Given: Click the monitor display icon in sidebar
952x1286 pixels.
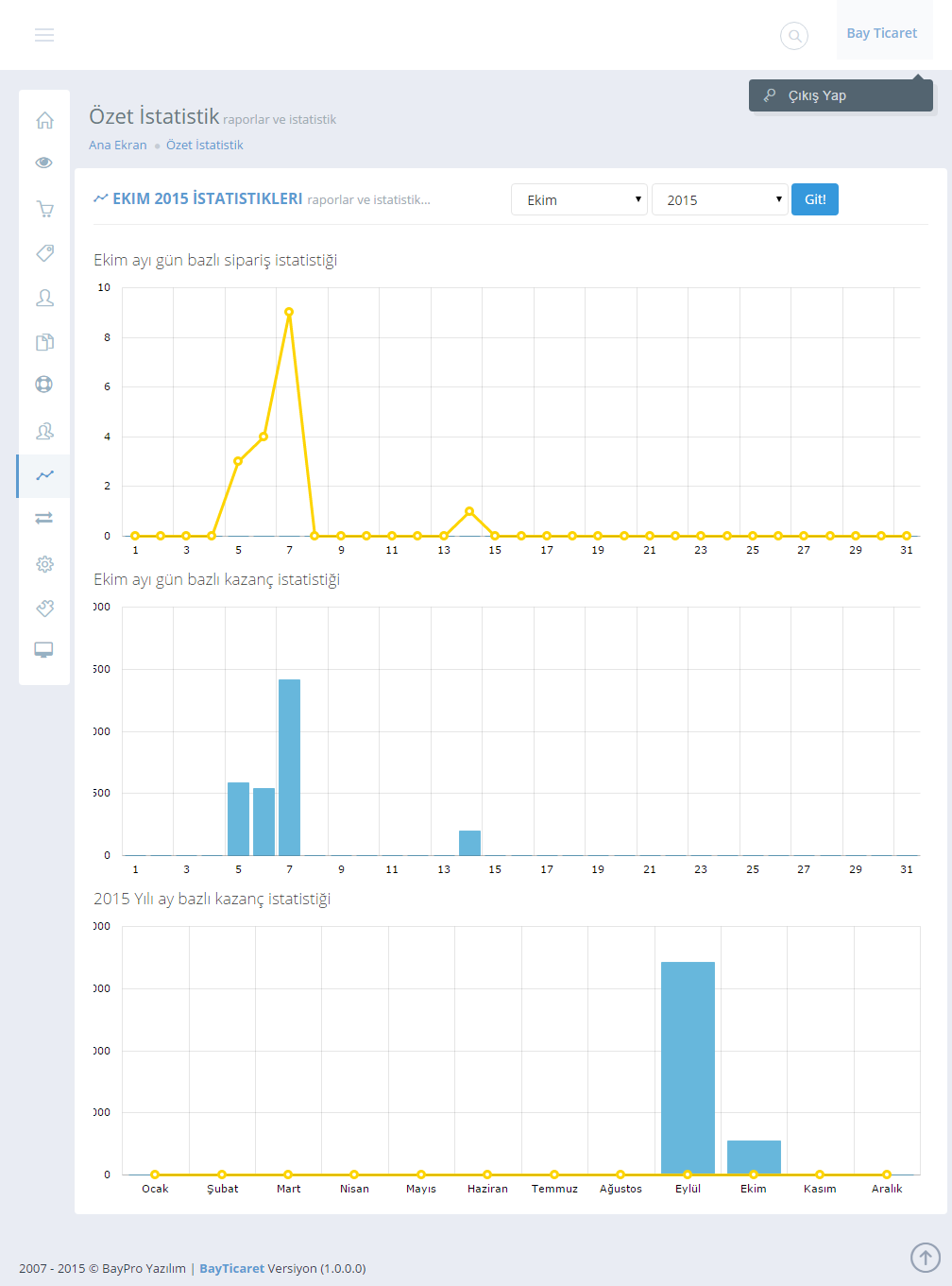Looking at the screenshot, I should click(x=44, y=650).
